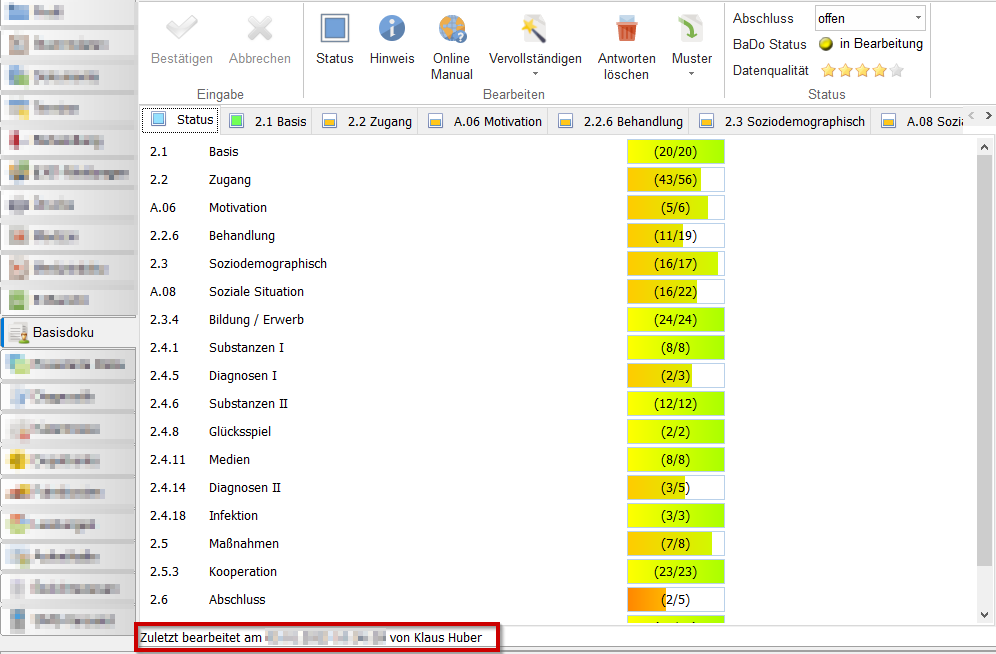The height and width of the screenshot is (654, 996).
Task: Click the vertical scrollbar down arrow
Action: point(985,614)
